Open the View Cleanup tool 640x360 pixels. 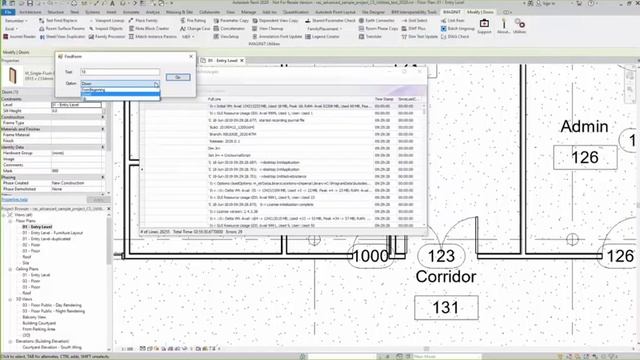coord(268,29)
